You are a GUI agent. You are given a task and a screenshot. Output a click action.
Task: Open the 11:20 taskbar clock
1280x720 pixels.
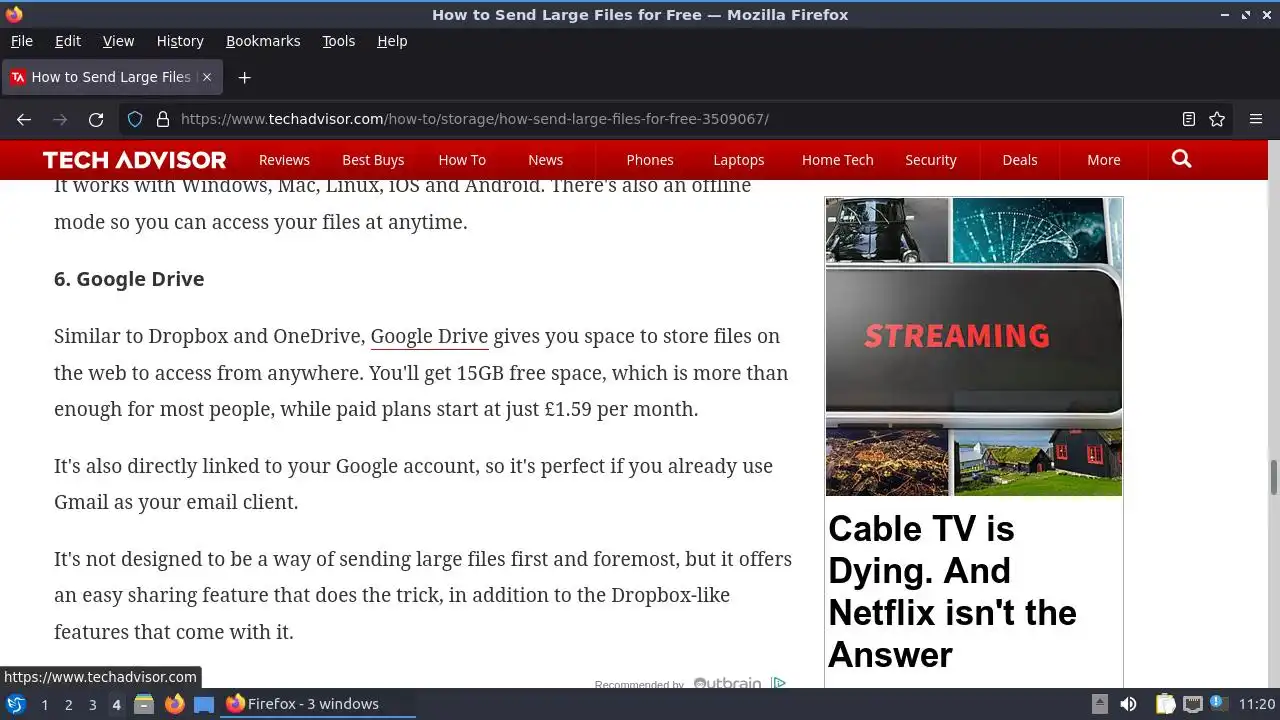[1257, 704]
